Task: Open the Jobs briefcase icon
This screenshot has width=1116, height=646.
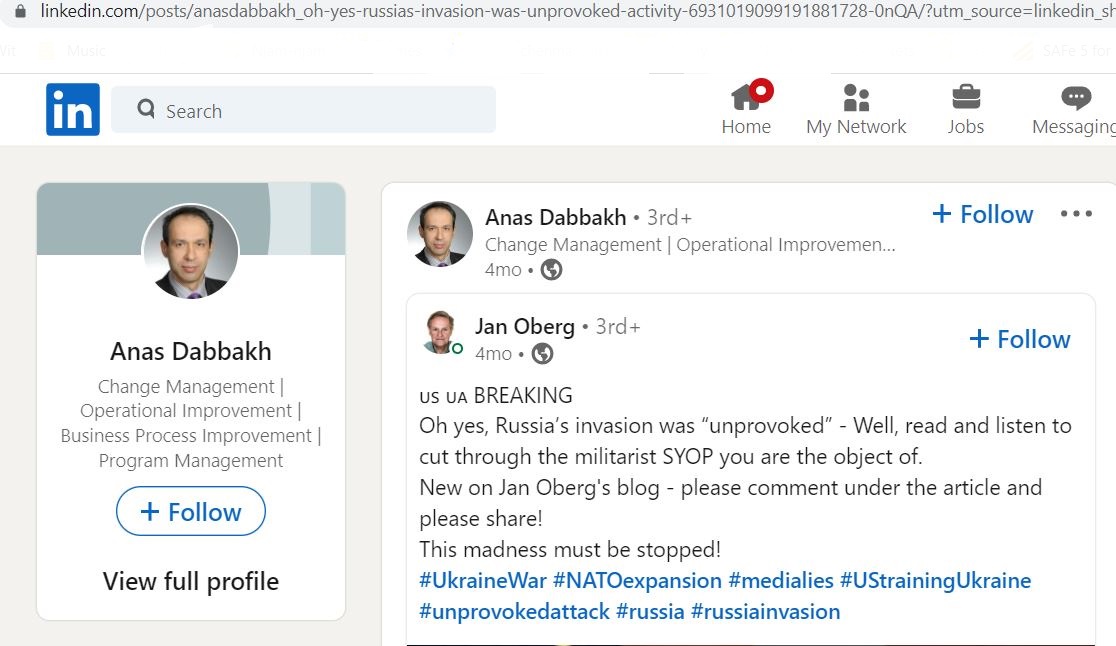Action: tap(966, 97)
